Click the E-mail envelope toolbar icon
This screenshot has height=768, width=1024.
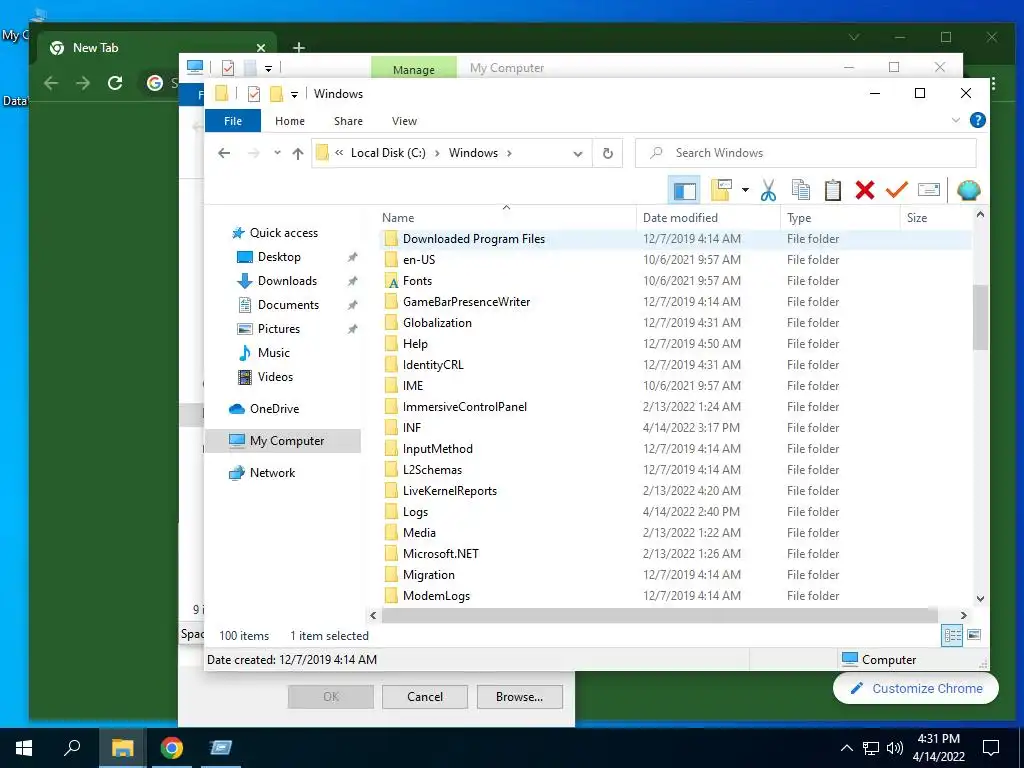[x=929, y=190]
